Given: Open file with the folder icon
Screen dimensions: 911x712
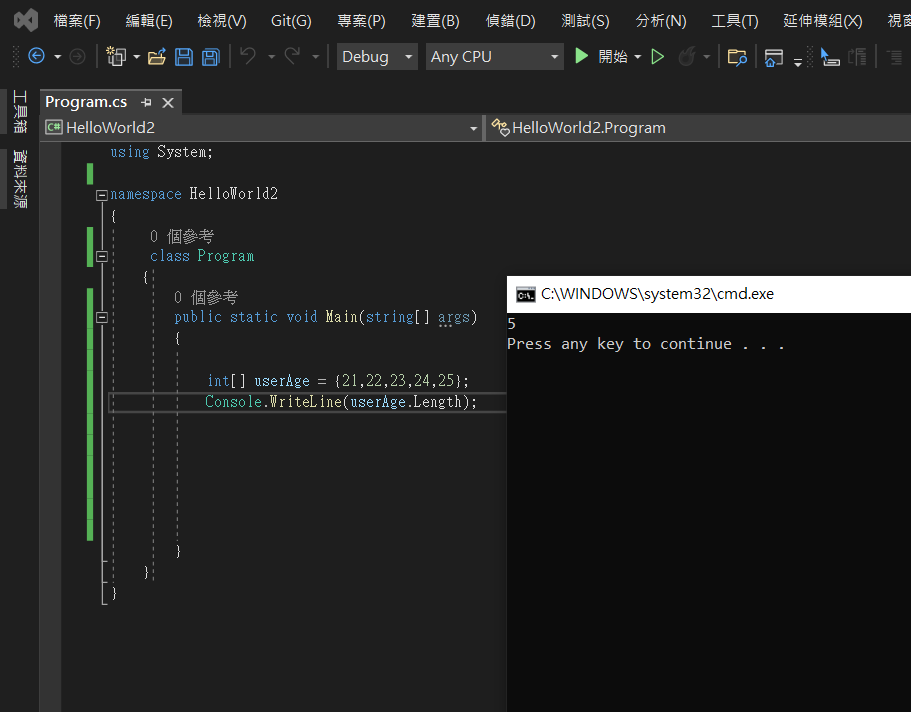Looking at the screenshot, I should point(157,56).
